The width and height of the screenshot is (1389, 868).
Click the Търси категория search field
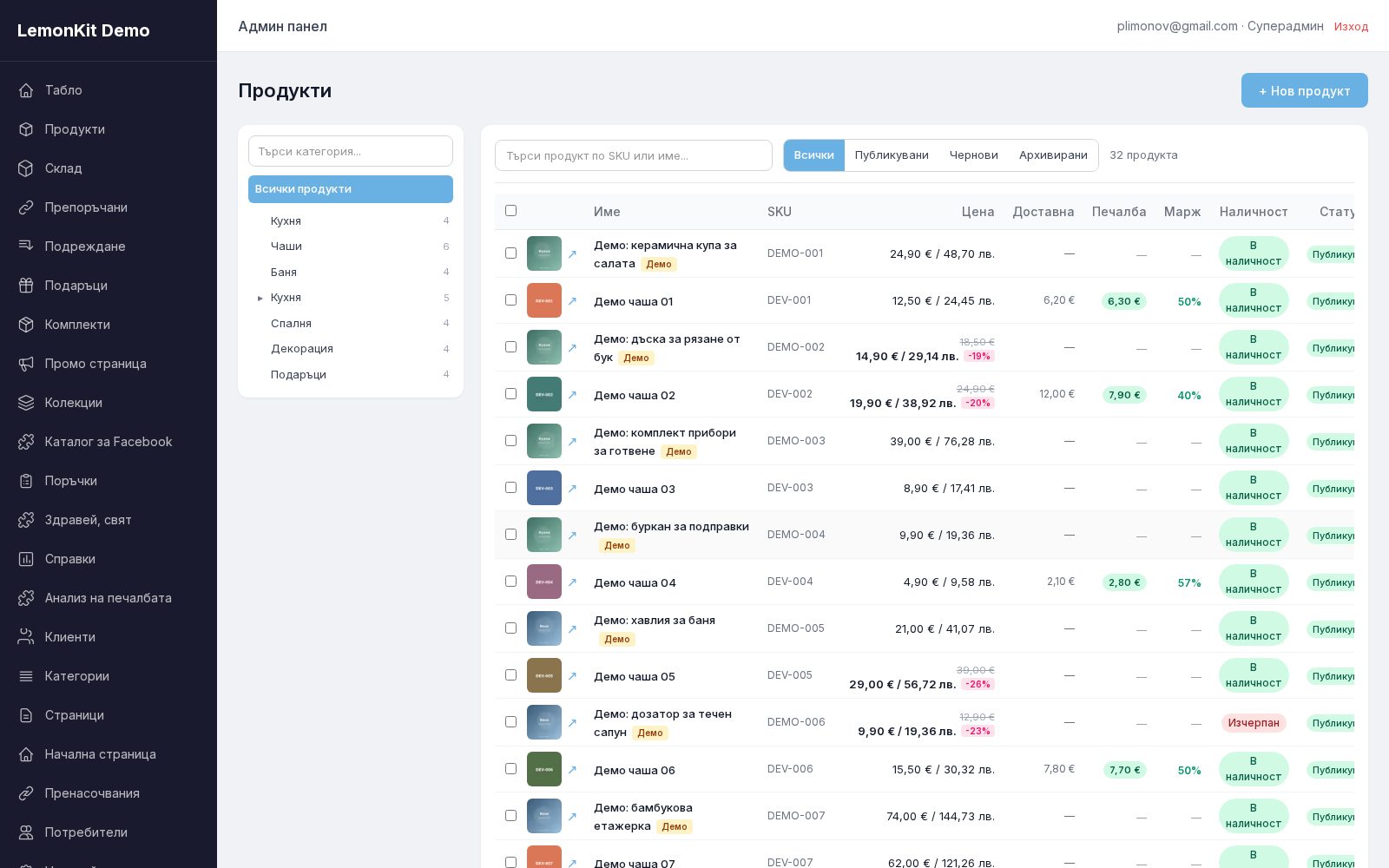351,151
